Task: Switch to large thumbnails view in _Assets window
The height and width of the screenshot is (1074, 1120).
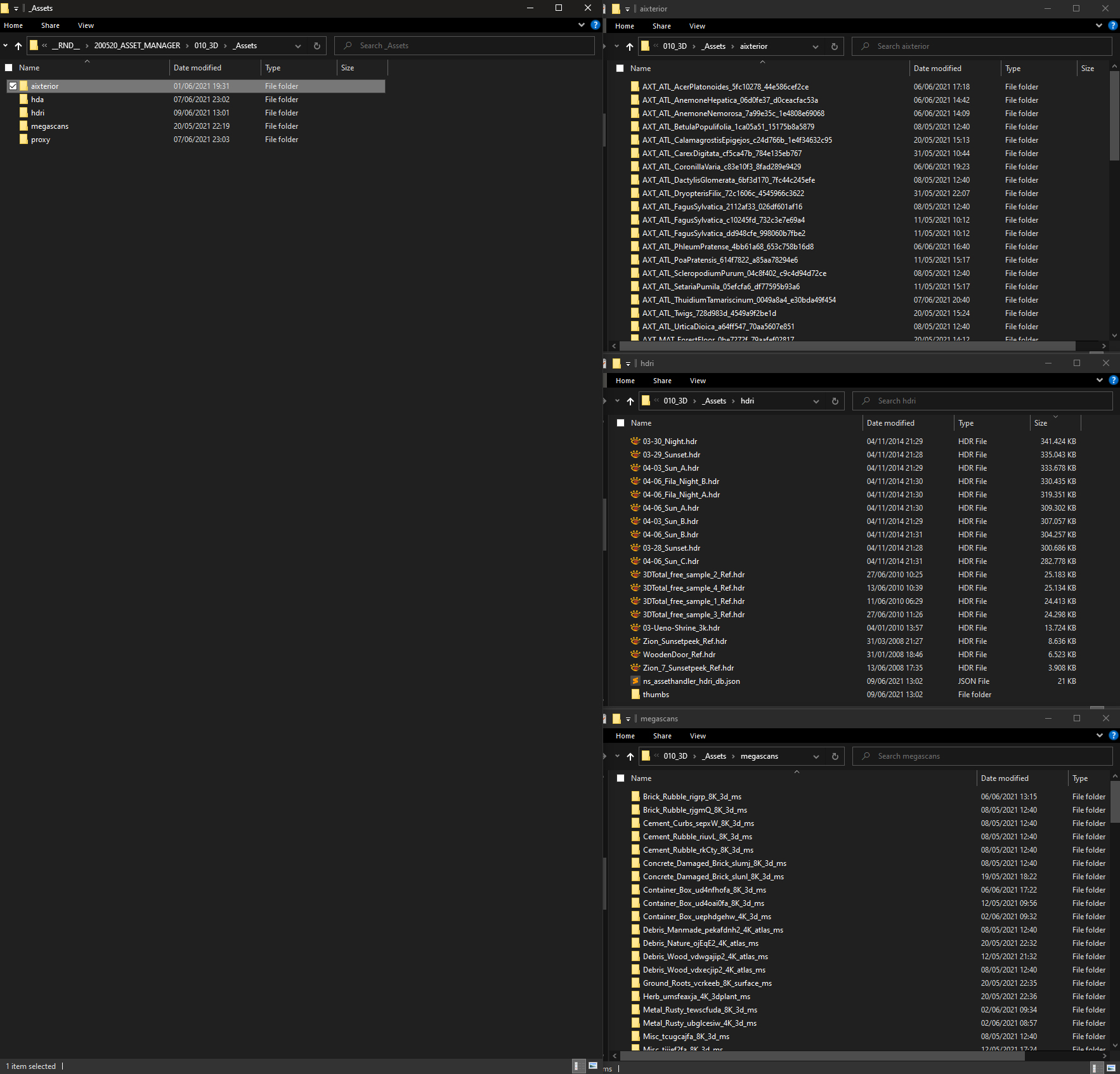Action: pyautogui.click(x=592, y=1066)
